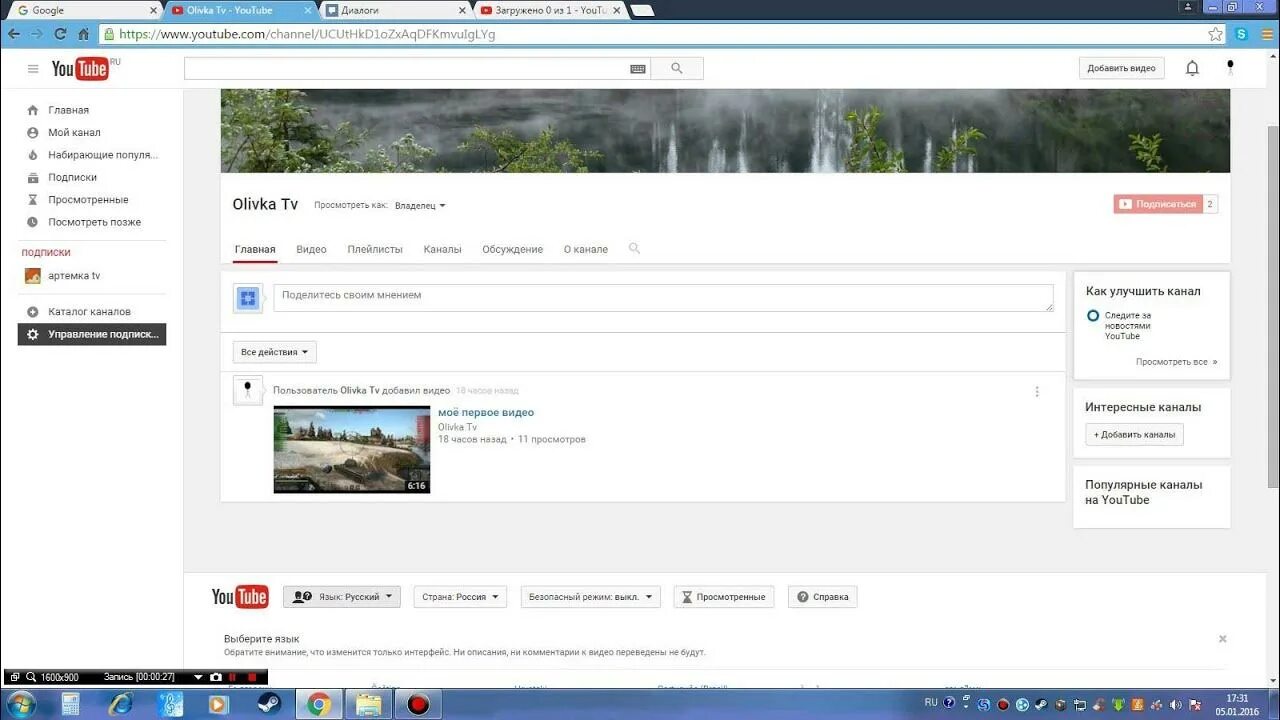Open file explorer from the taskbar
The image size is (1280, 720).
(x=368, y=704)
